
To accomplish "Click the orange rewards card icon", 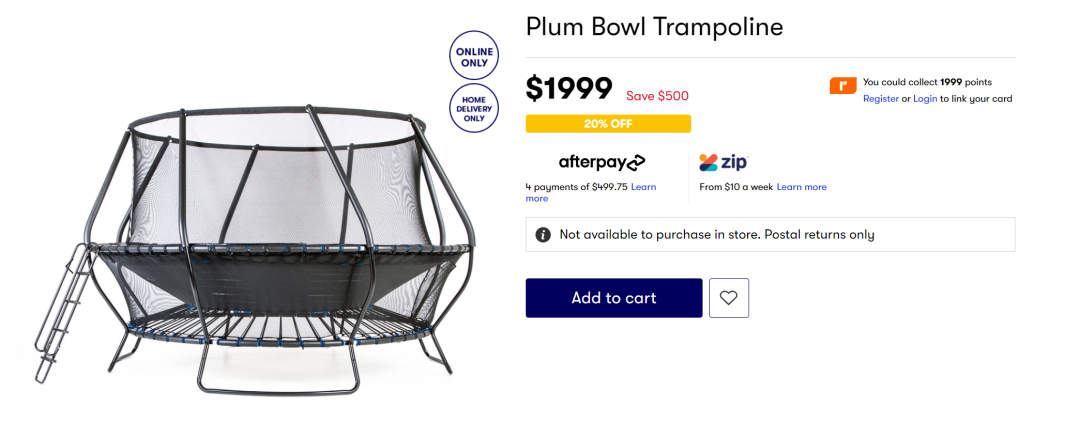I will point(843,86).
